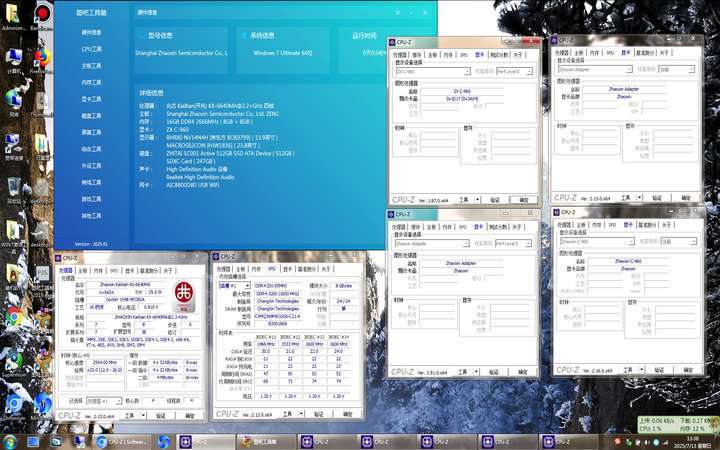Click the Zhaoxin logo in CPU-Z processor window

click(184, 296)
